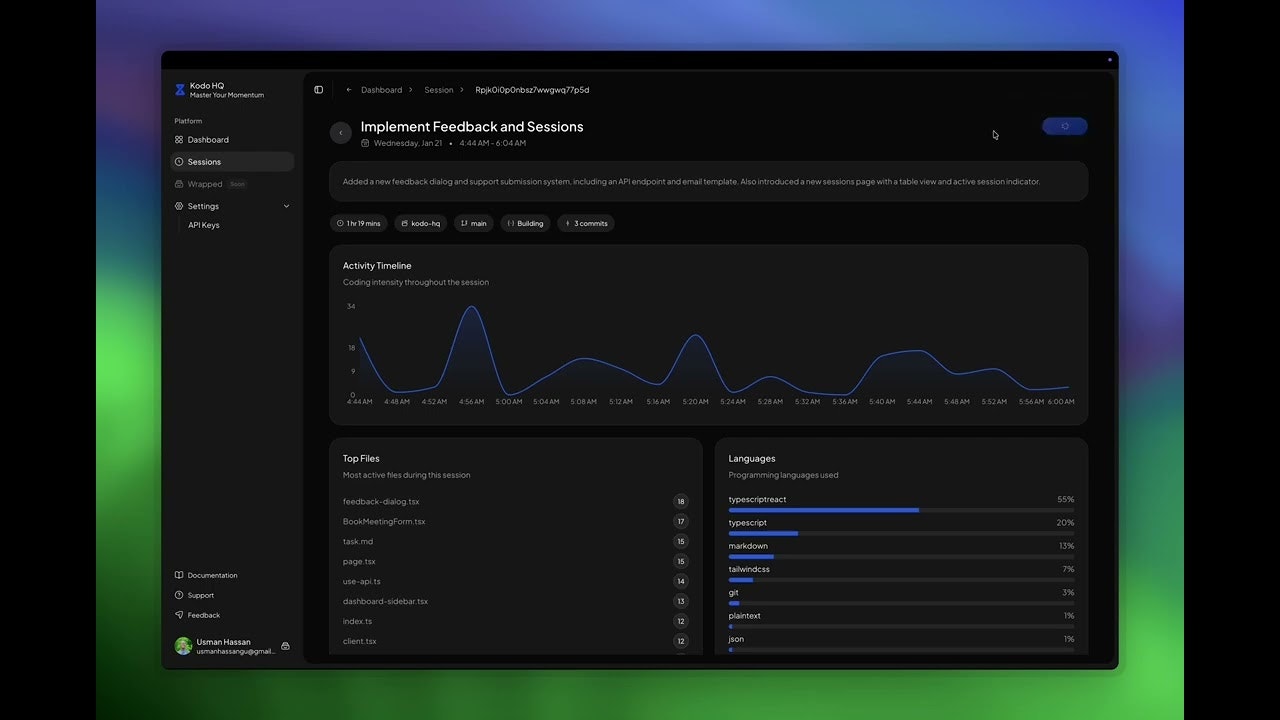Open account menu icon beside Usman Hassan
Image resolution: width=1280 pixels, height=720 pixels.
(x=285, y=646)
